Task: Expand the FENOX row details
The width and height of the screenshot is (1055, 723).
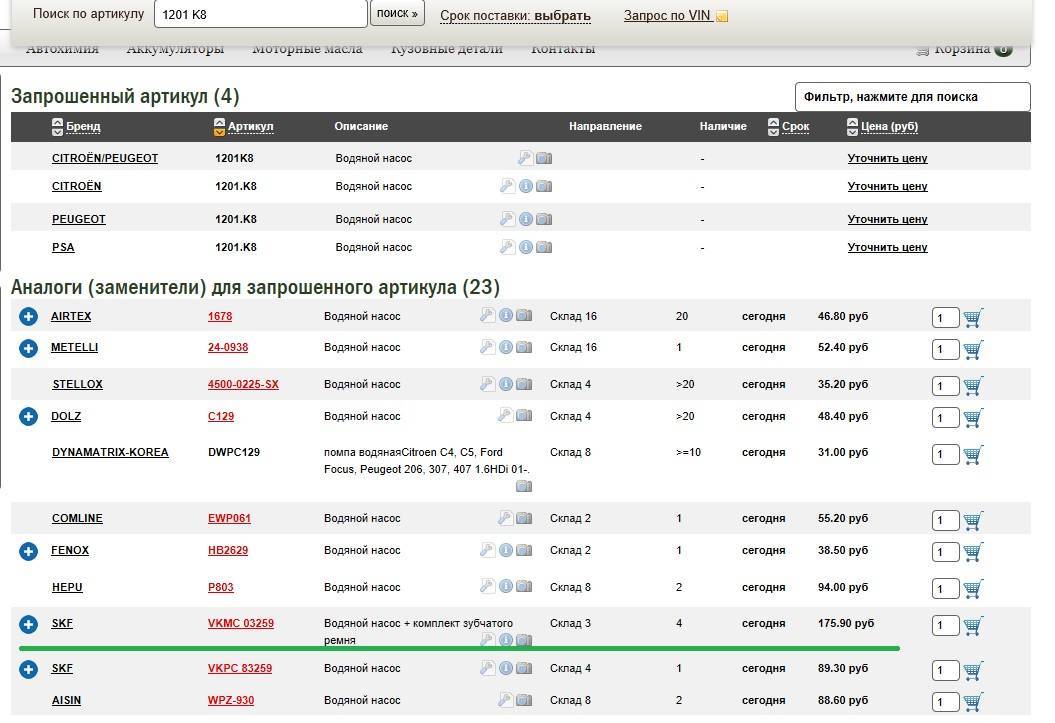Action: [28, 551]
